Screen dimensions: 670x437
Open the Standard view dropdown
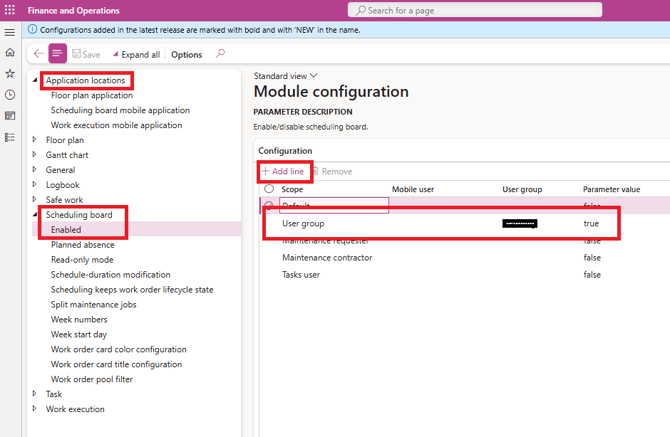click(x=285, y=76)
